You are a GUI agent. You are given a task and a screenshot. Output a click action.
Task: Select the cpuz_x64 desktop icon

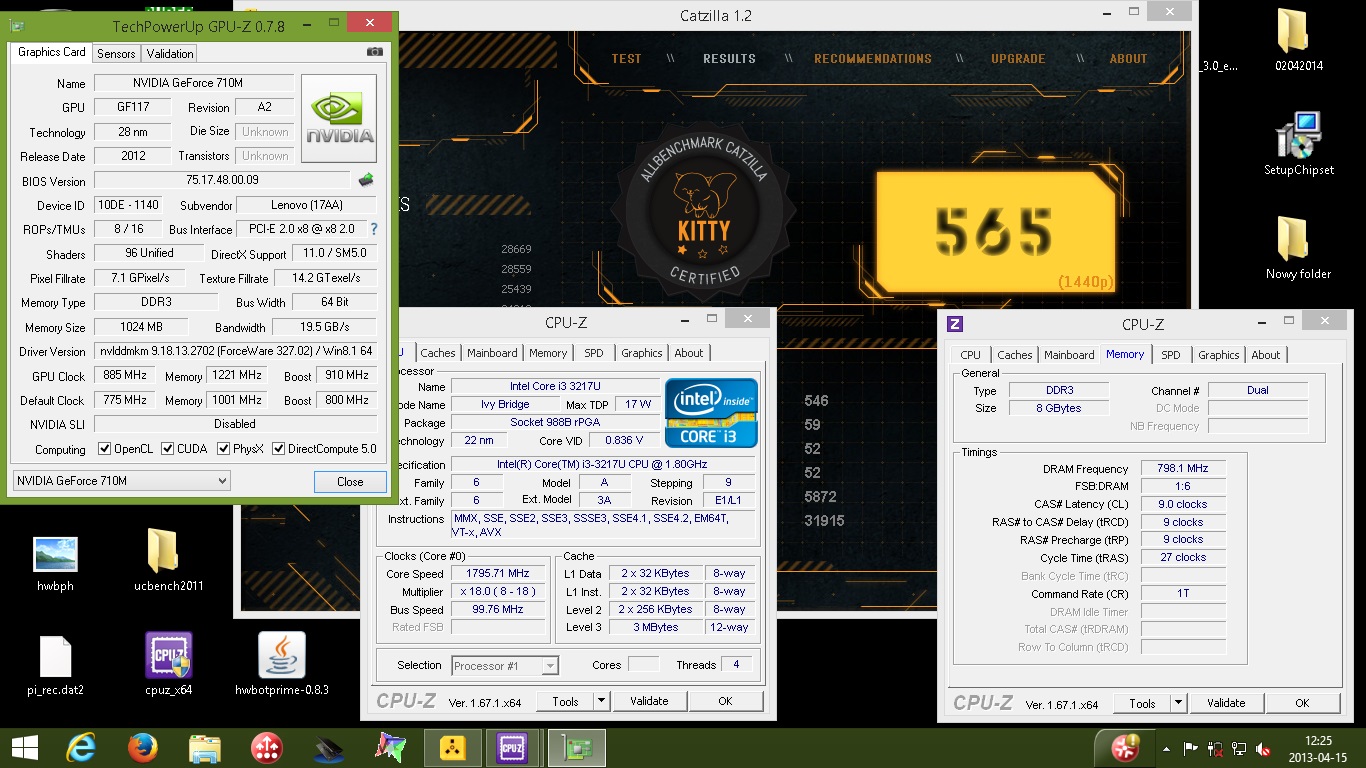(x=168, y=666)
